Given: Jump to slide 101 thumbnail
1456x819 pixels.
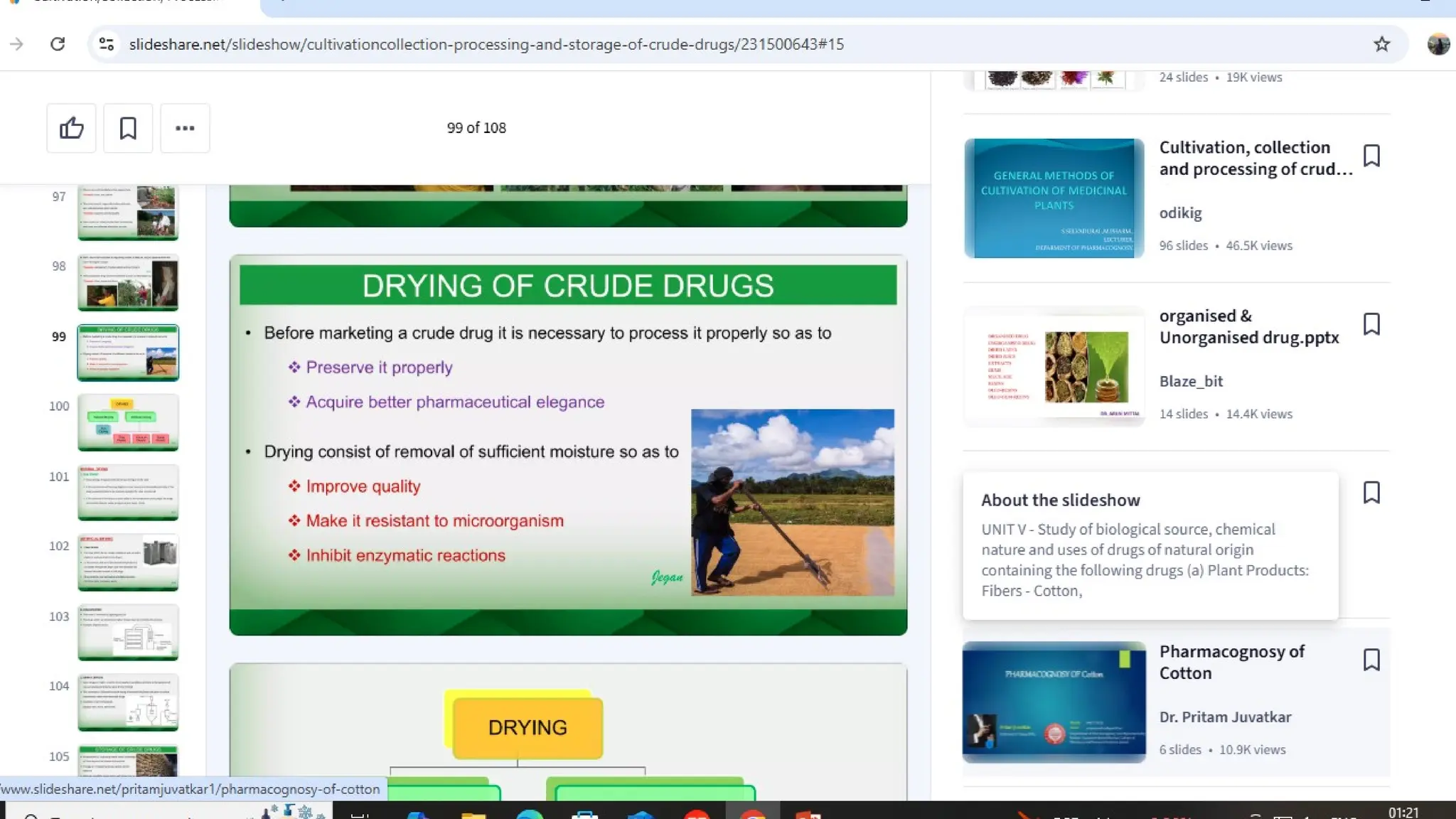Looking at the screenshot, I should (x=128, y=493).
